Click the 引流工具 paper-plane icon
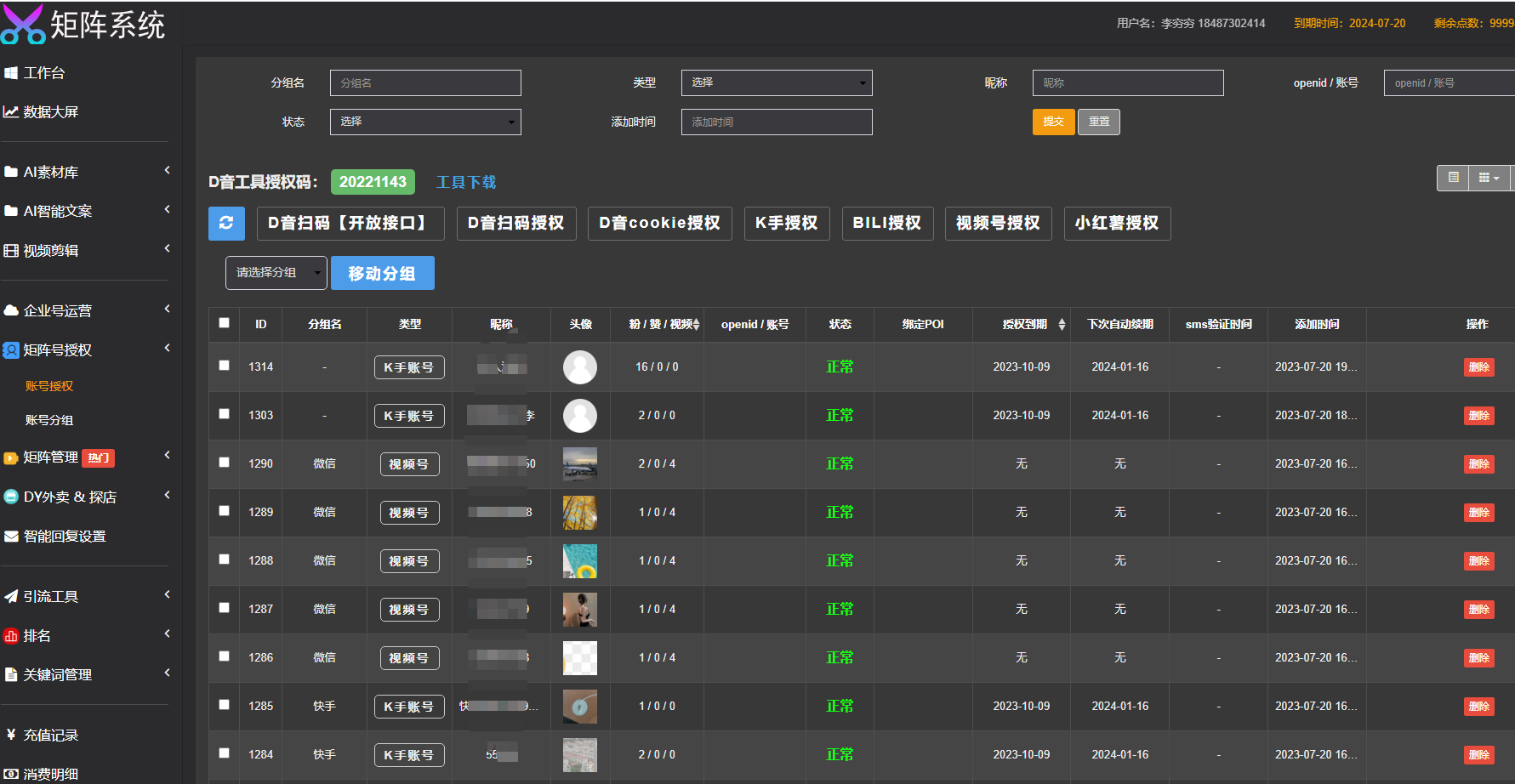1515x784 pixels. coord(11,596)
